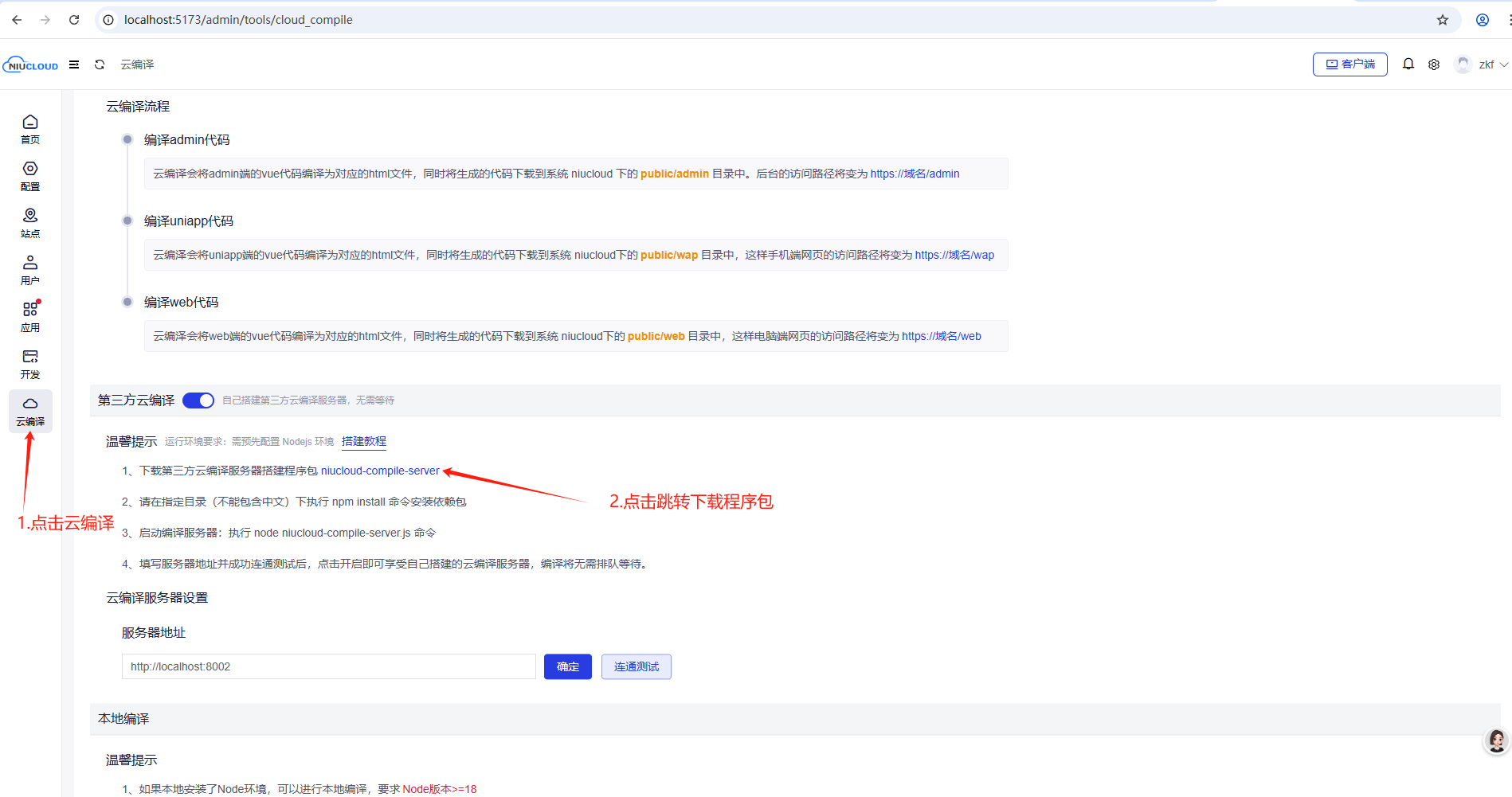Viewport: 1512px width, 797px height.
Task: Open the 开发 development sidebar icon
Action: [x=30, y=363]
